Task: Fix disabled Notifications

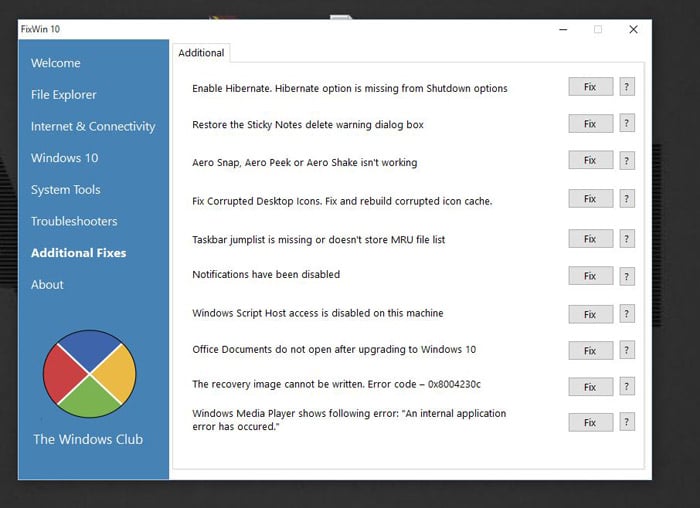Action: point(591,276)
